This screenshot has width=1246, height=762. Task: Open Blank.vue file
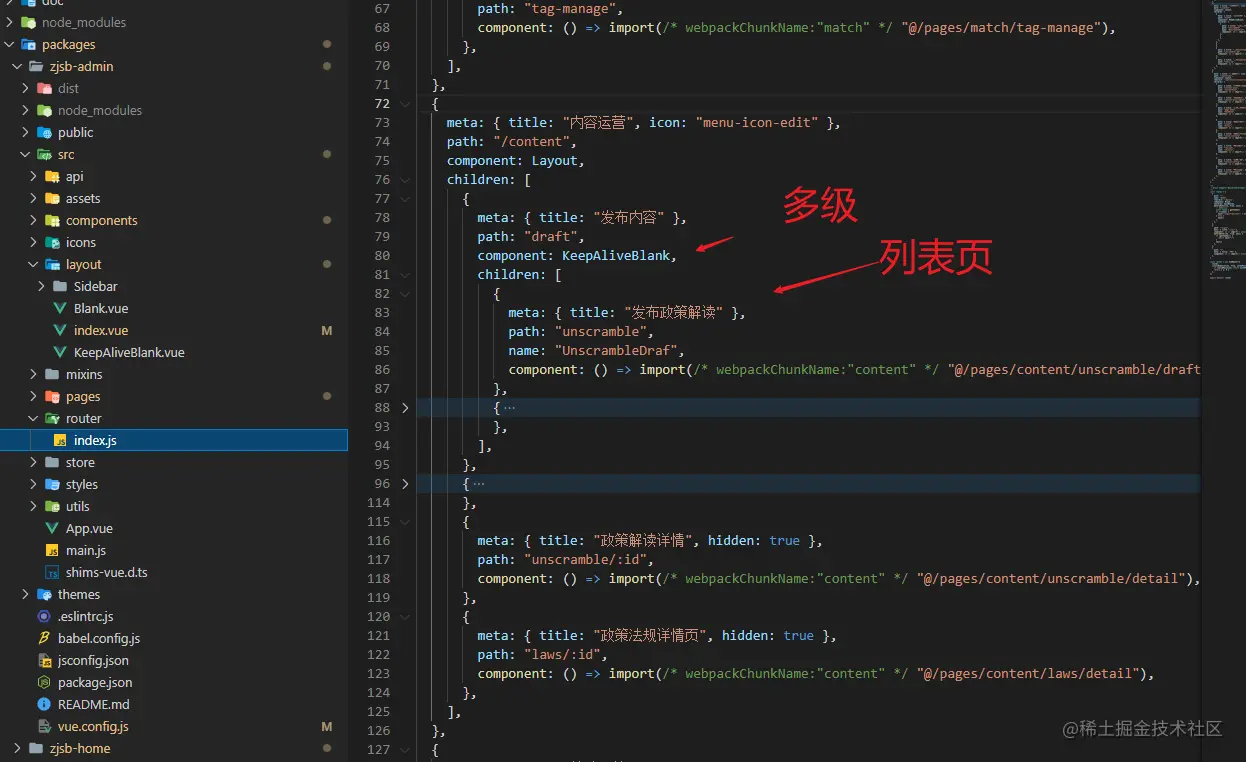coord(101,308)
